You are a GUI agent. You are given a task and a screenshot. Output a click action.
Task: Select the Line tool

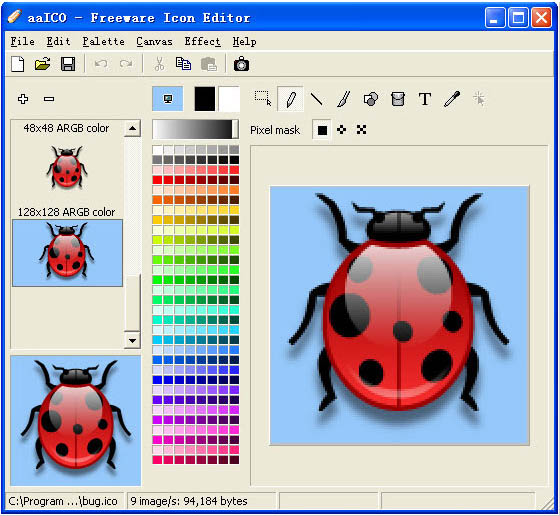pyautogui.click(x=317, y=99)
